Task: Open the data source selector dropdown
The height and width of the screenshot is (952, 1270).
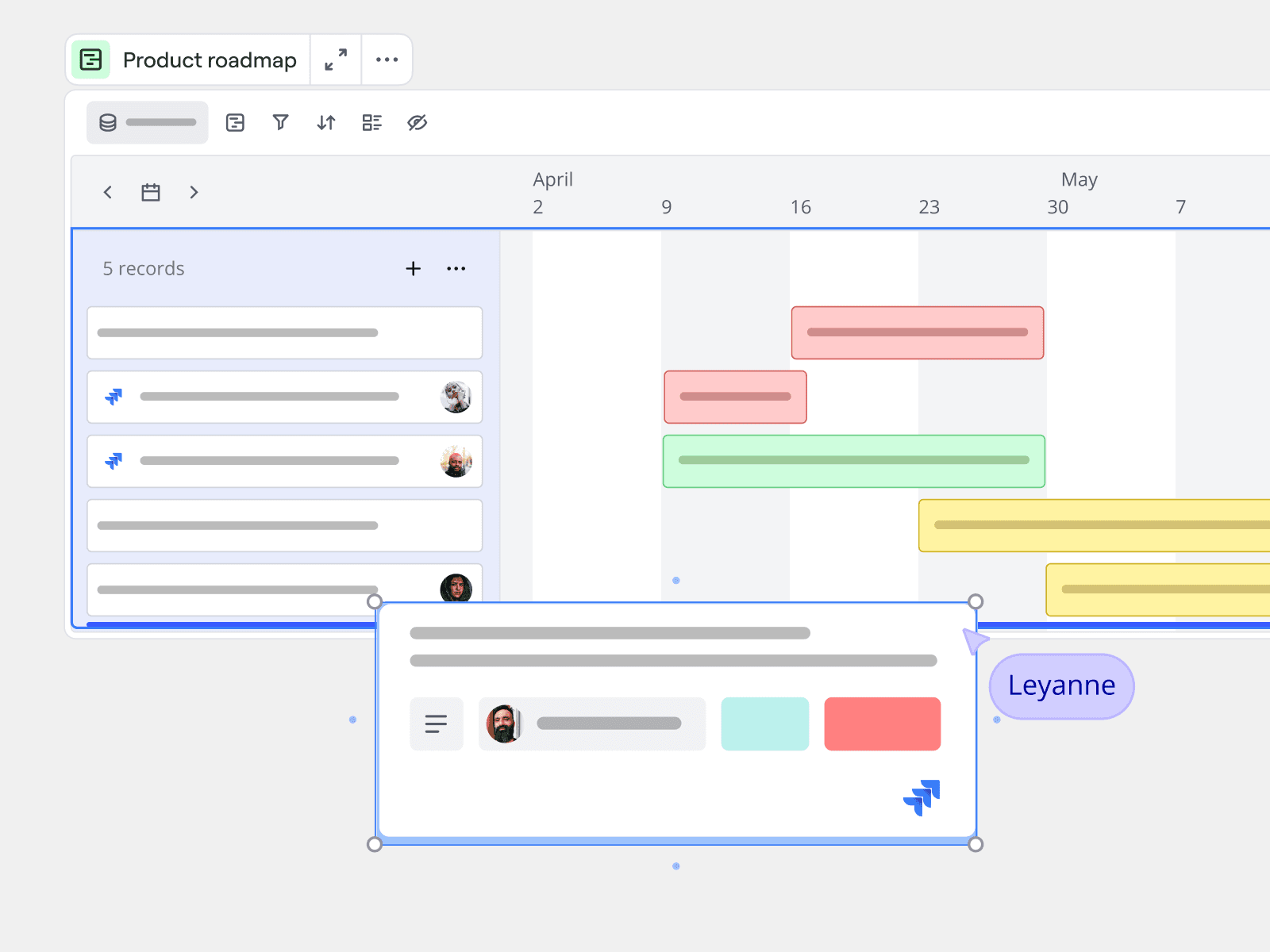Action: [x=148, y=122]
